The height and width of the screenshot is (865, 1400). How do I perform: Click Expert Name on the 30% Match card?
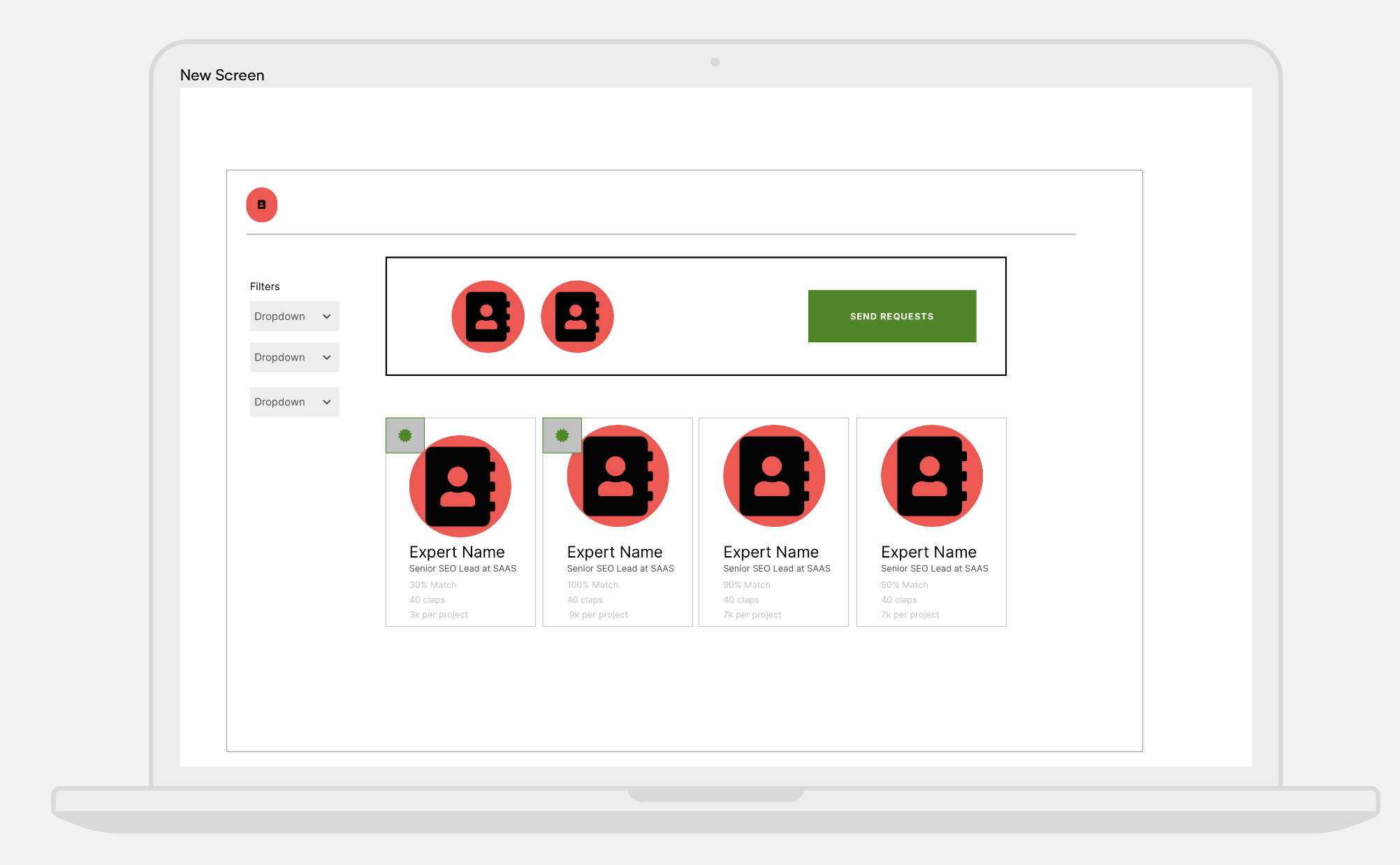(457, 552)
